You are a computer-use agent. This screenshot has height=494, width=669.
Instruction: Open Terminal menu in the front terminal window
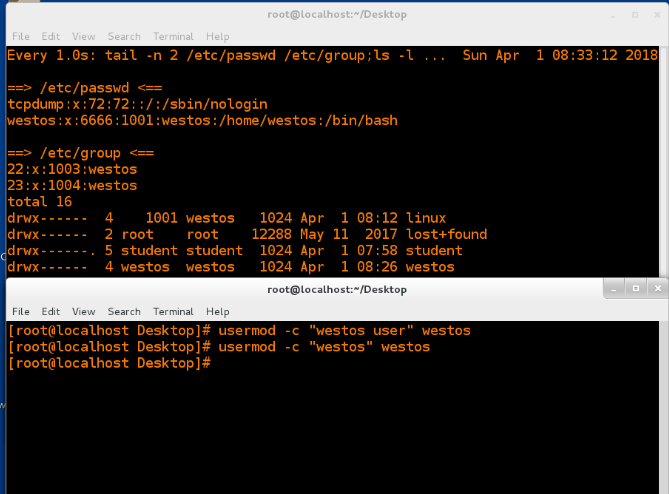(x=173, y=312)
